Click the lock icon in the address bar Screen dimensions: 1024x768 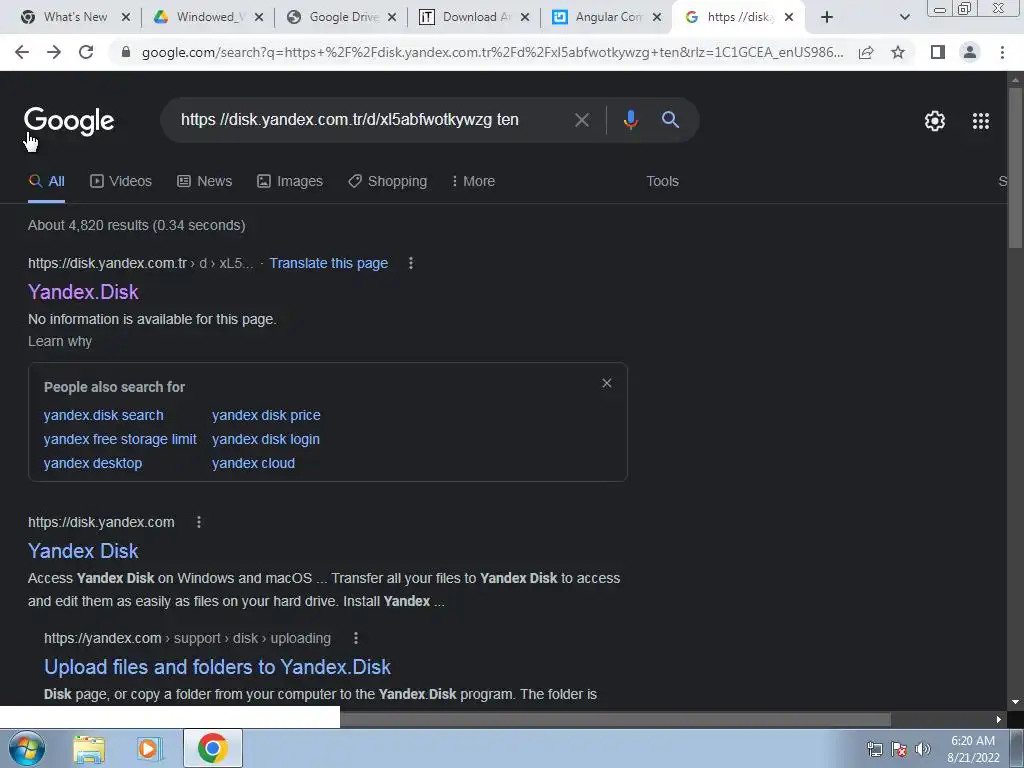126,52
